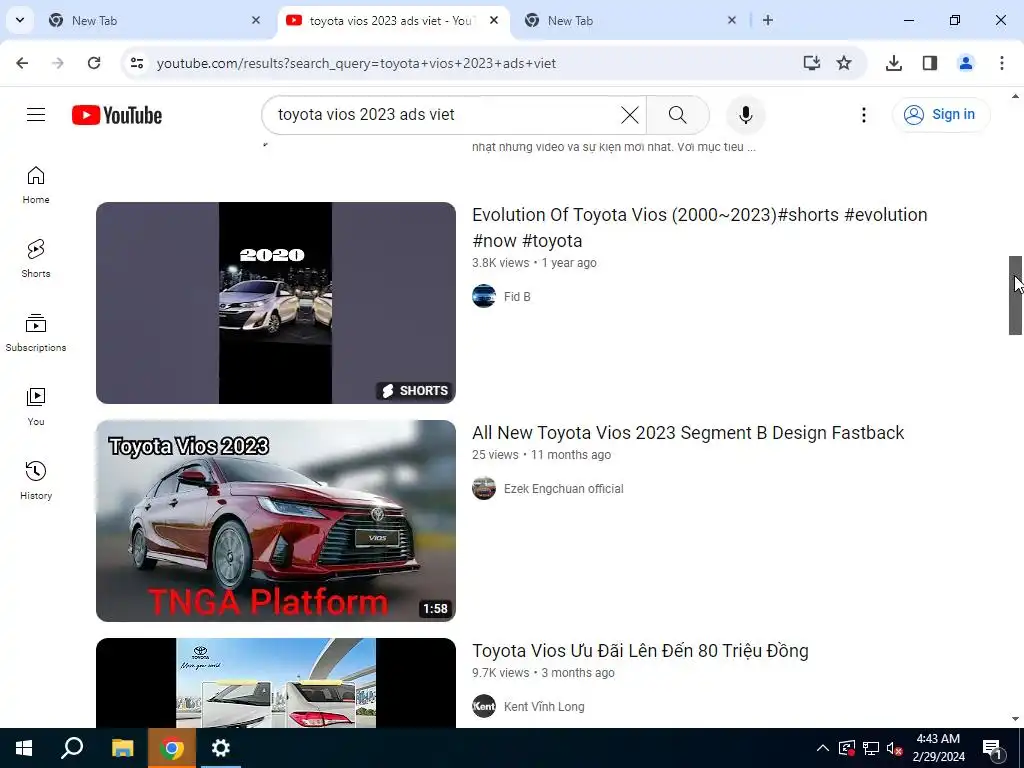Click the scrollbar down arrow
The height and width of the screenshot is (768, 1024).
[x=1015, y=719]
